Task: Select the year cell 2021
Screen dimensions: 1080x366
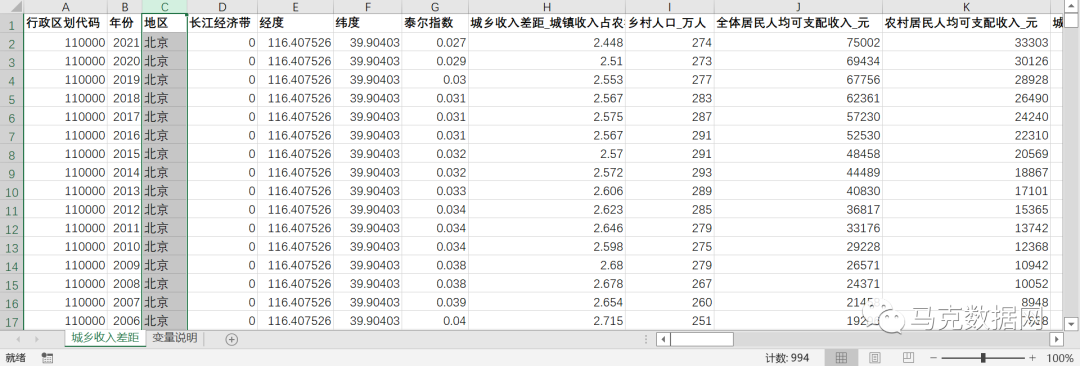Action: click(x=125, y=43)
